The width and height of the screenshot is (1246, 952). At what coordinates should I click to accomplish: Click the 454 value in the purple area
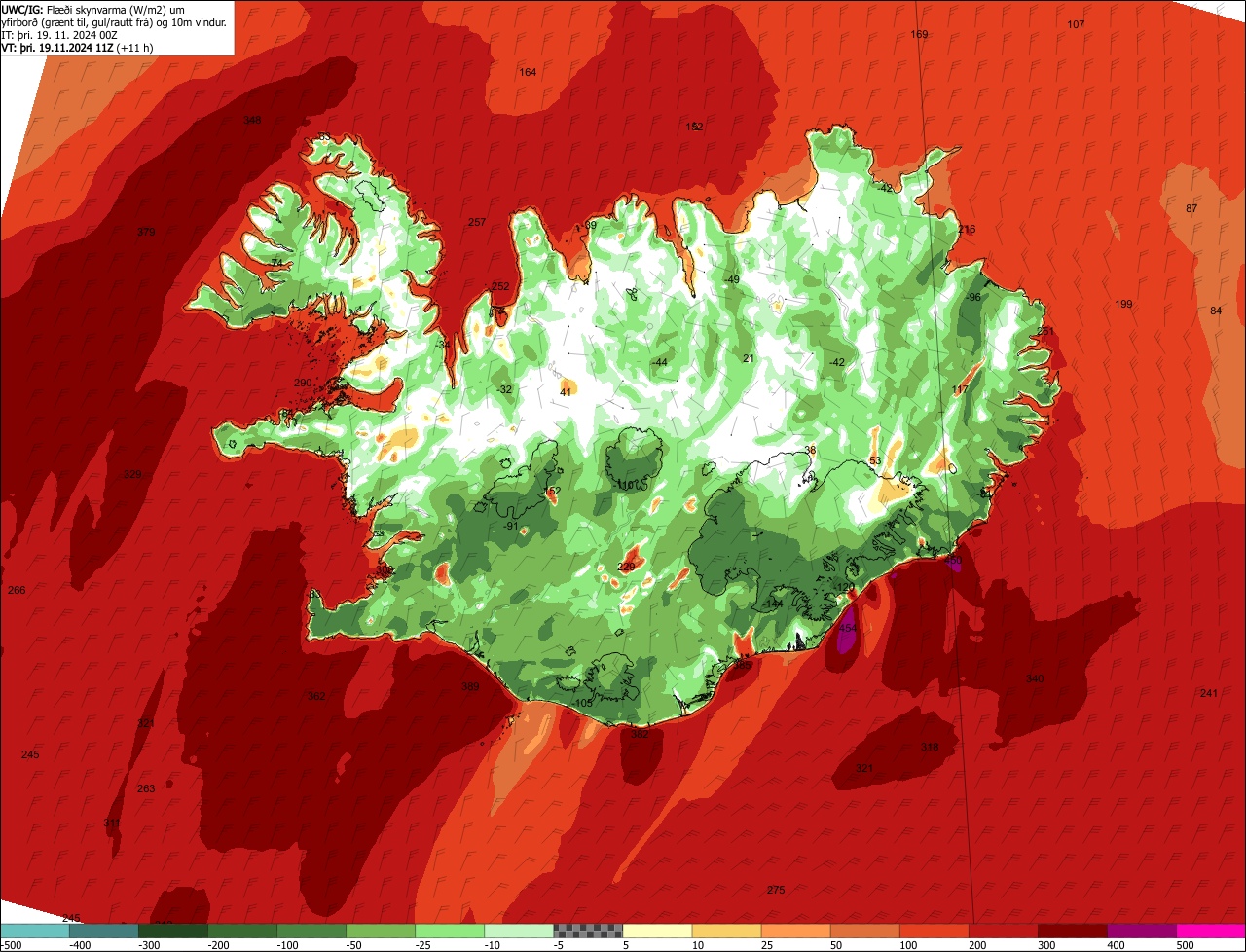click(x=848, y=629)
